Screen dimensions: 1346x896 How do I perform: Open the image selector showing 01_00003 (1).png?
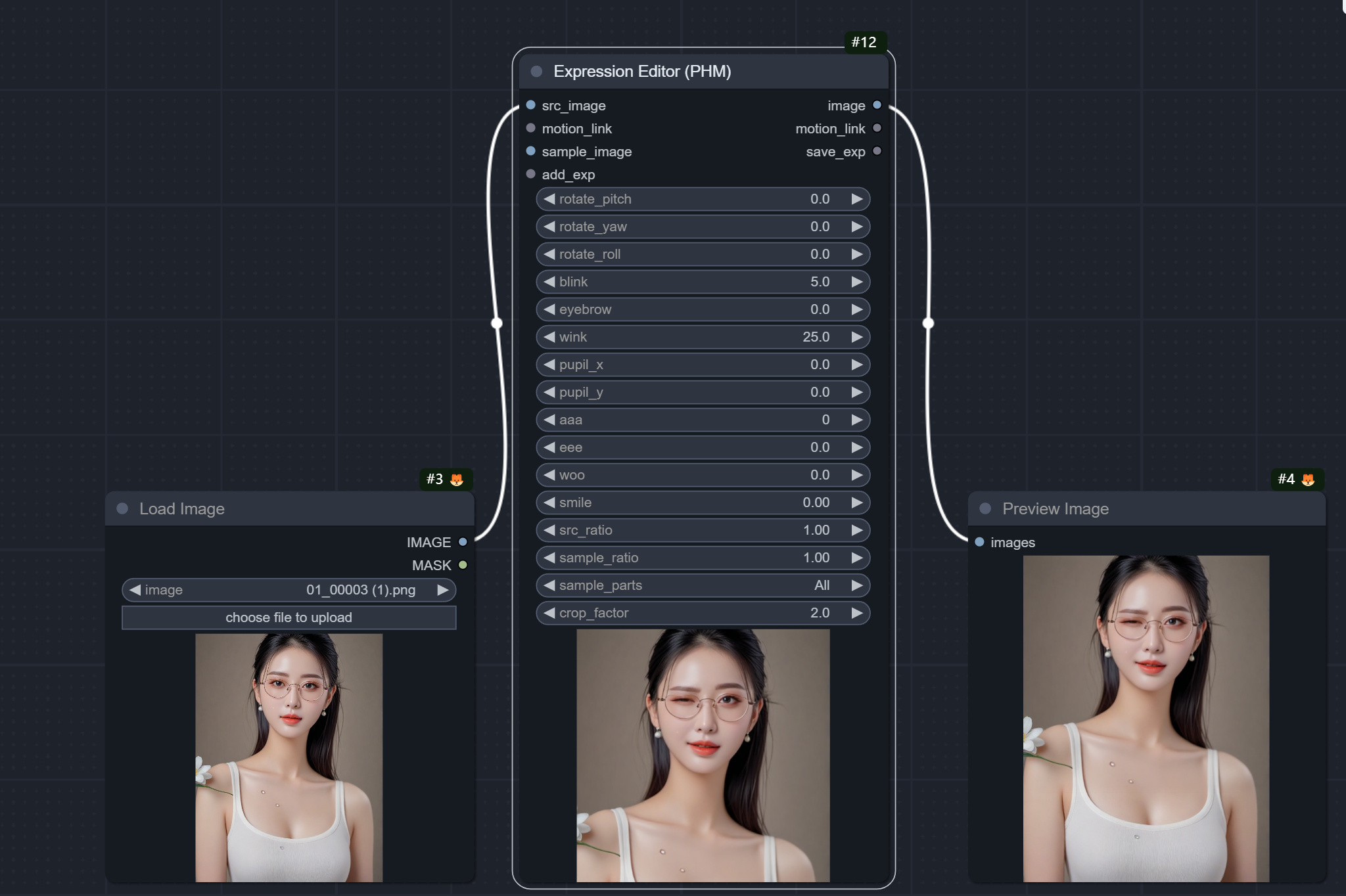coord(289,589)
